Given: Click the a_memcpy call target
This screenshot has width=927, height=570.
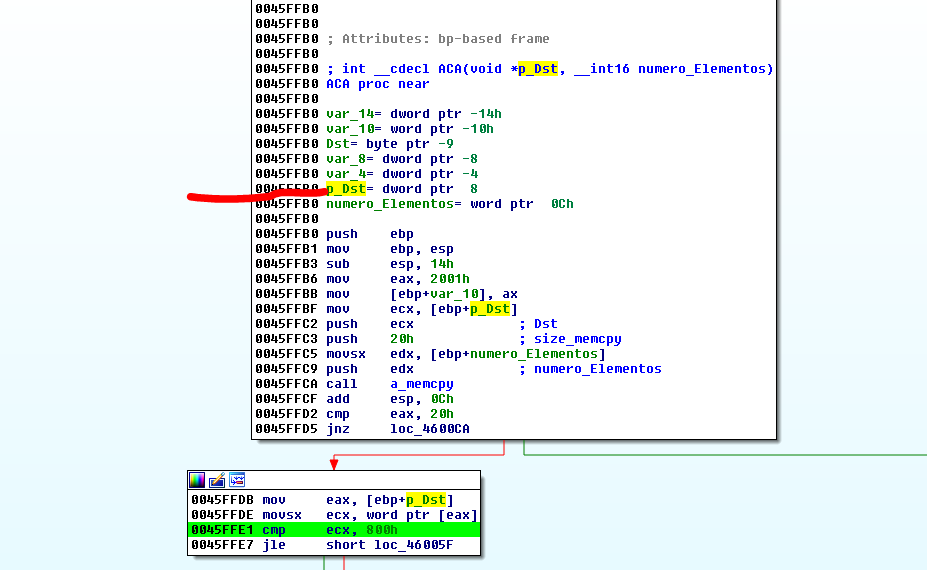Looking at the screenshot, I should coord(421,384).
